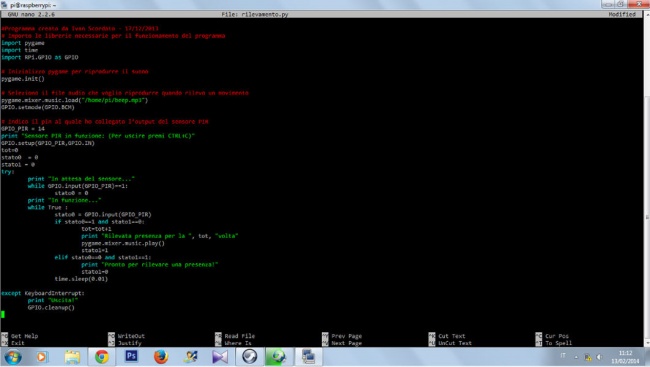The width and height of the screenshot is (650, 367).
Task: Open the clock and date in tray
Action: point(625,357)
